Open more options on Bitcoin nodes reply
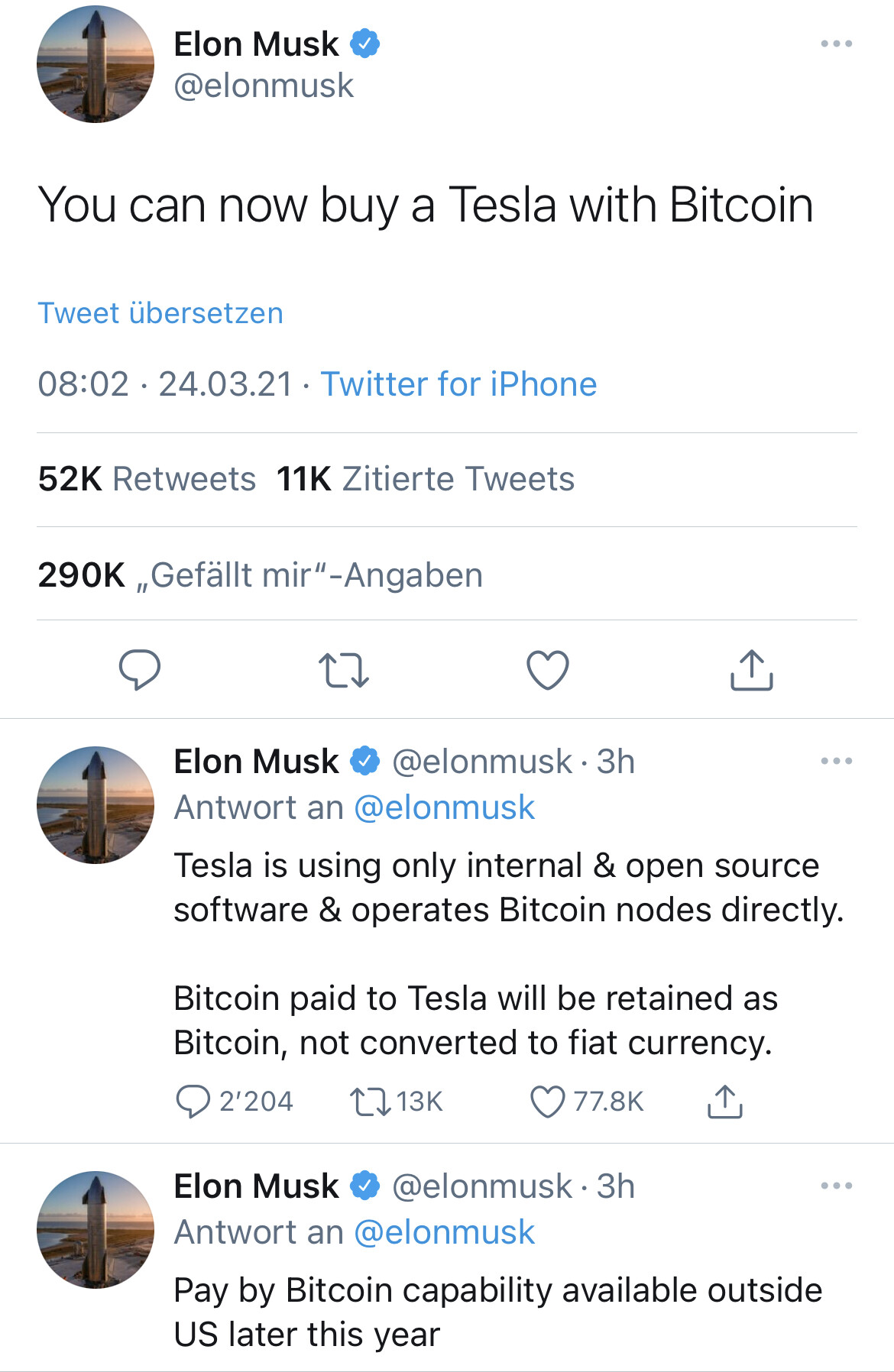This screenshot has width=894, height=1372. click(836, 761)
